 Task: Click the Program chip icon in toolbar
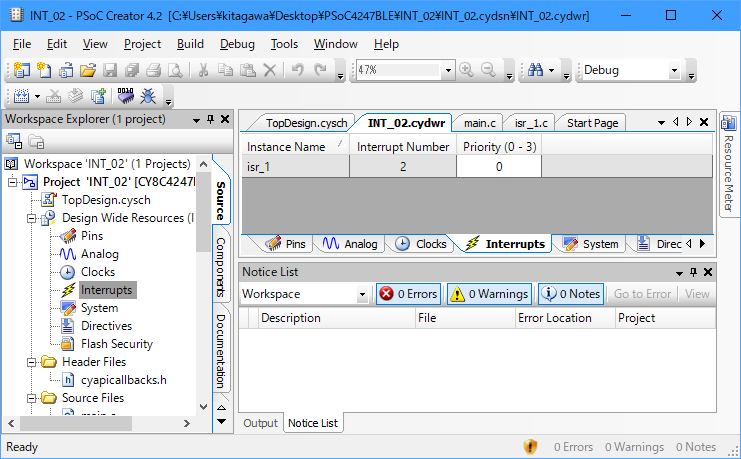(126, 97)
